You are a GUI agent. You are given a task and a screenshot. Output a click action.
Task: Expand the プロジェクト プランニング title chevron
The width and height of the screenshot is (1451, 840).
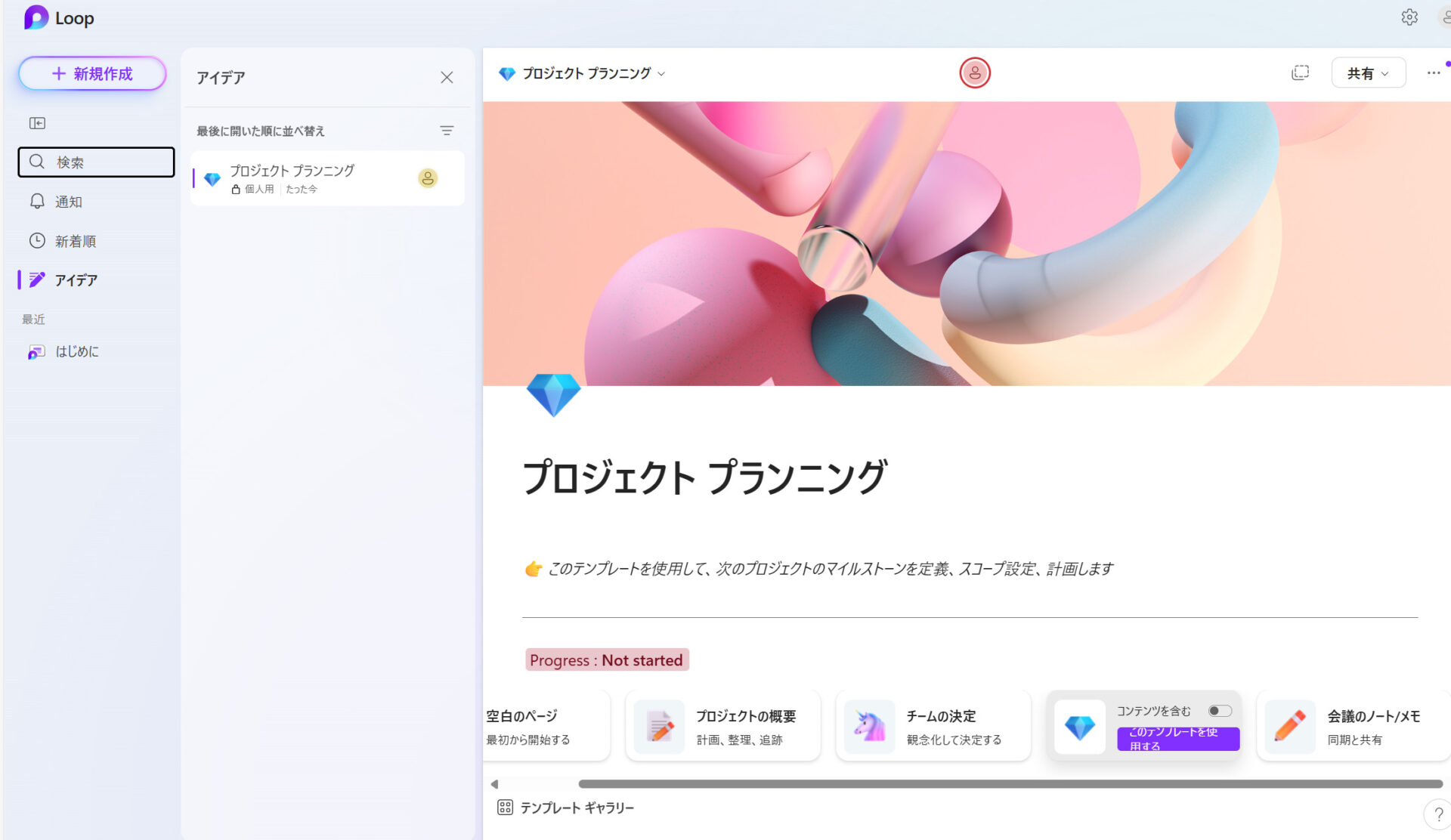(x=661, y=73)
